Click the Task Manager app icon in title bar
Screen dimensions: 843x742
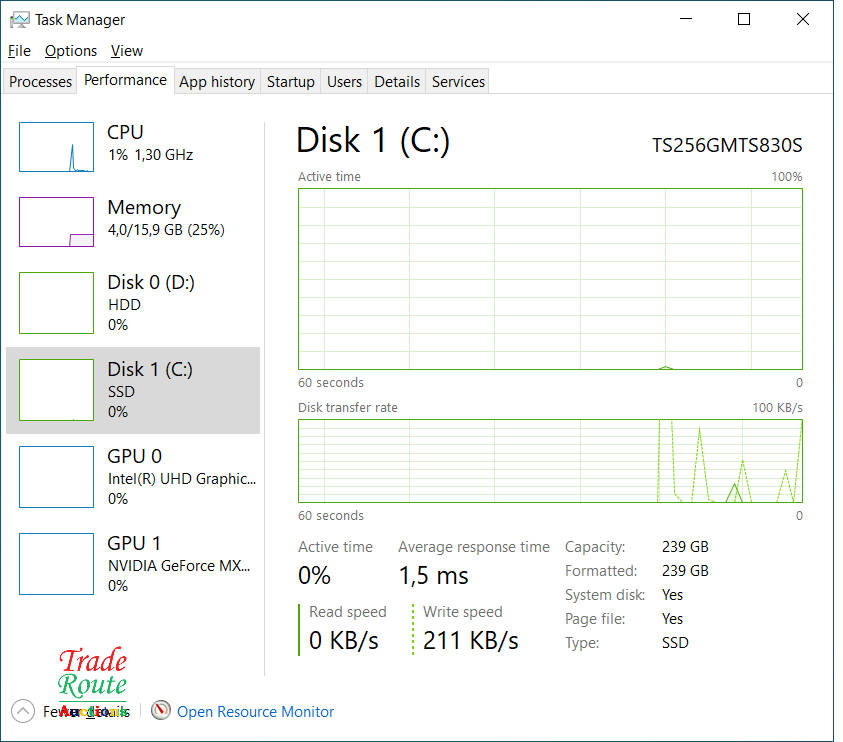click(19, 19)
